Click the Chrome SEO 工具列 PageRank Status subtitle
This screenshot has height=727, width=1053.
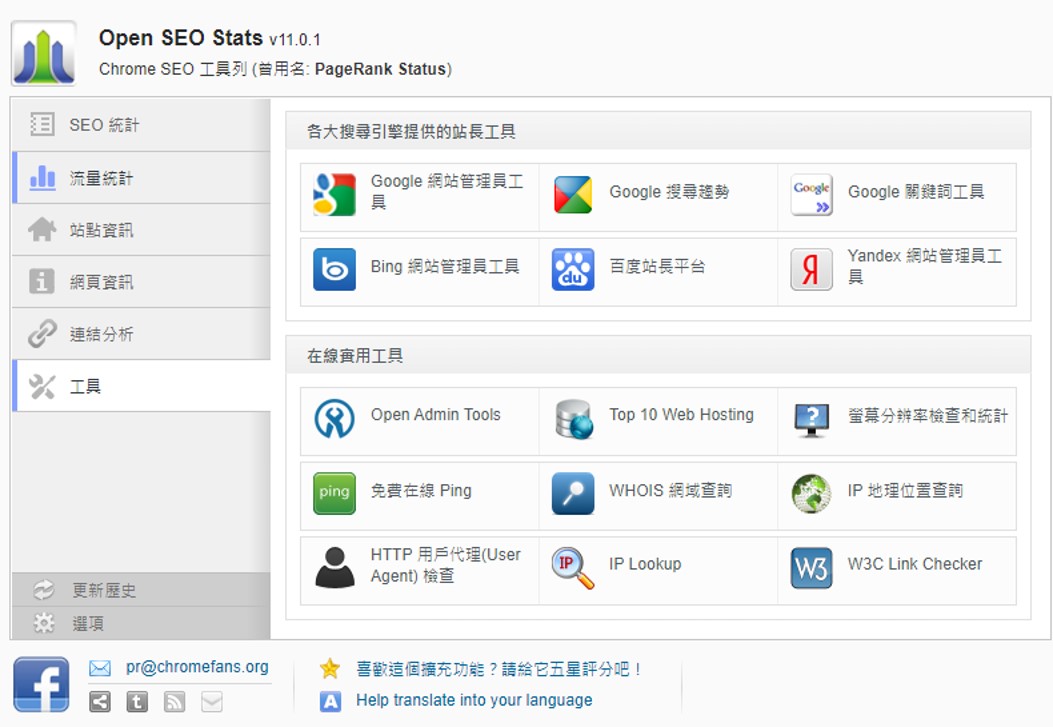click(275, 69)
